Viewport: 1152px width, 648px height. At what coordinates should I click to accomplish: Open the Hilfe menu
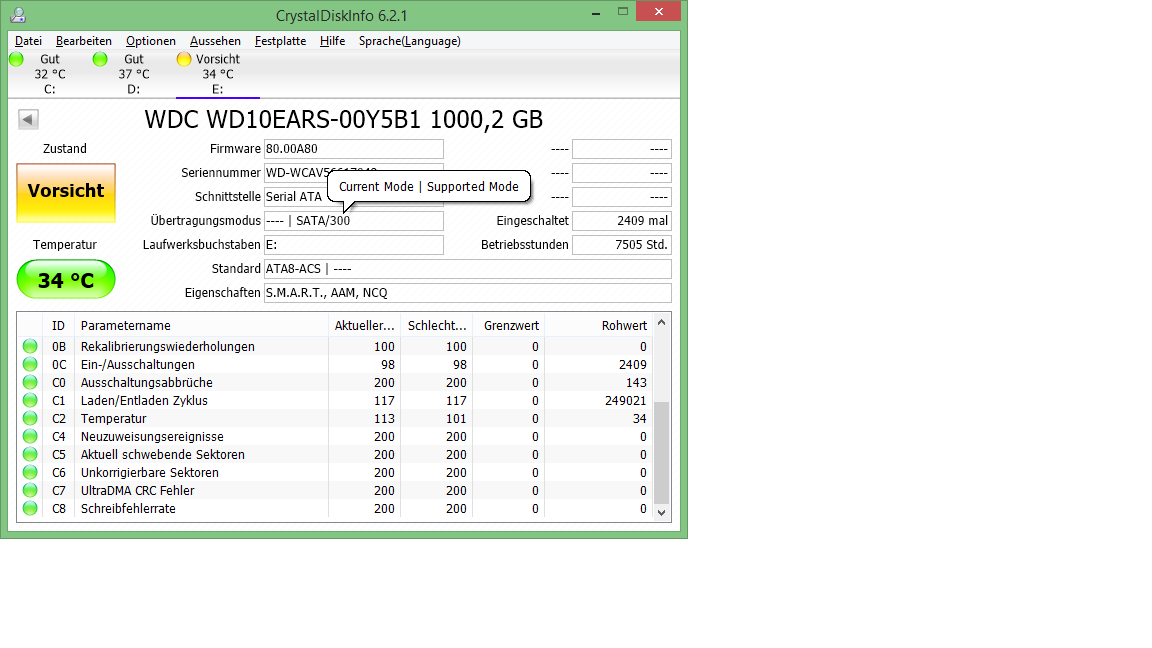point(332,41)
